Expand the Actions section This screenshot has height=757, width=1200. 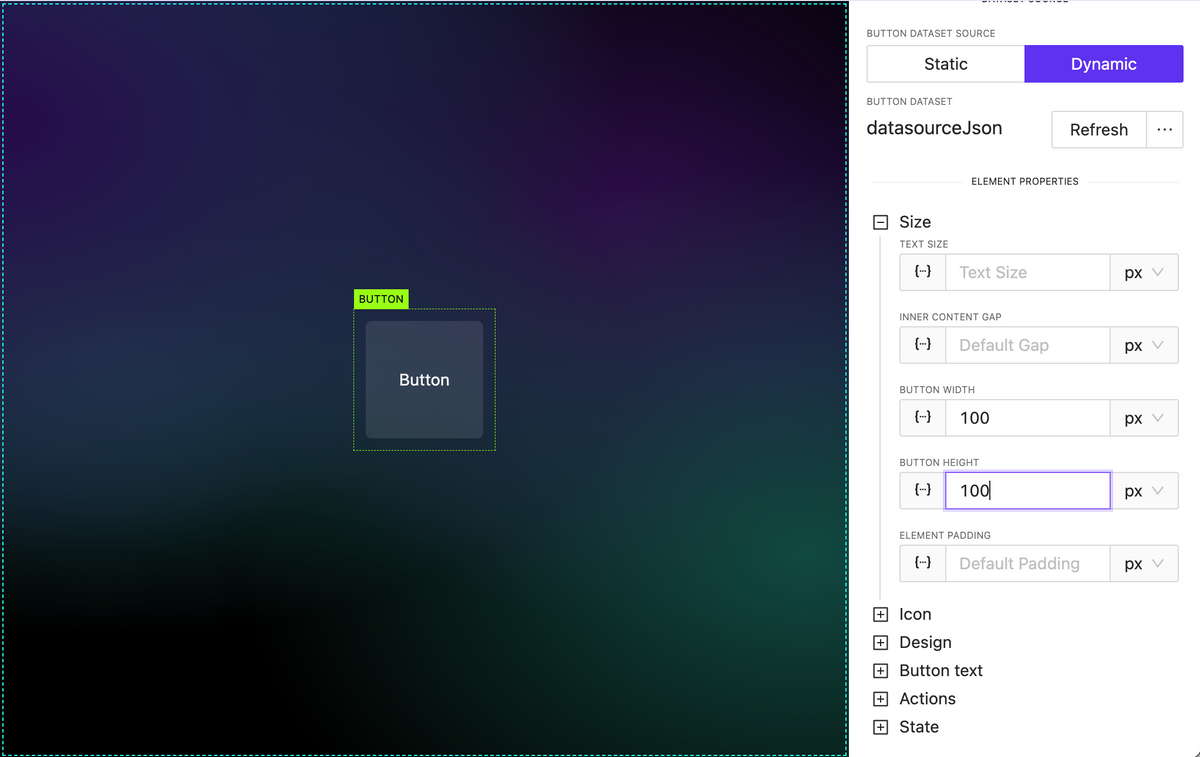pos(880,698)
